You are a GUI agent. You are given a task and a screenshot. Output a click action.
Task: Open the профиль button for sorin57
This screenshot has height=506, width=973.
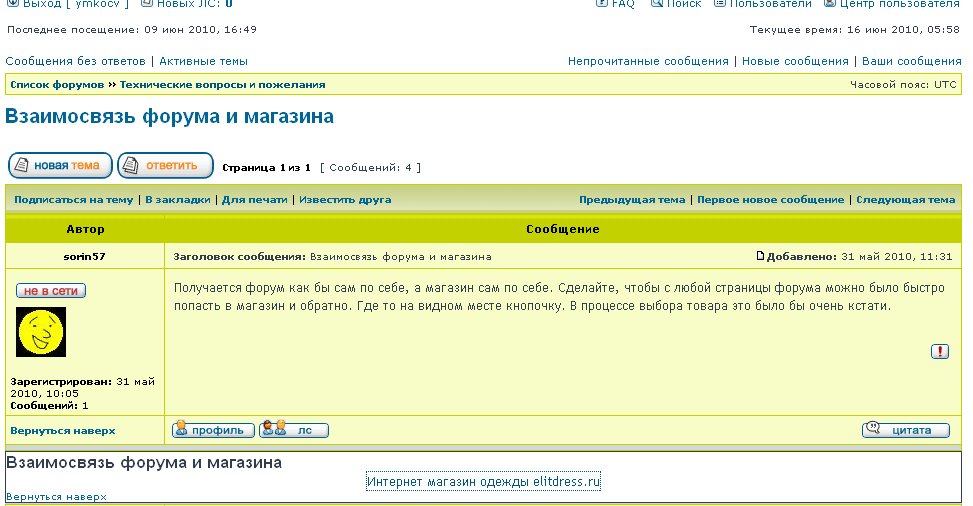click(x=213, y=430)
